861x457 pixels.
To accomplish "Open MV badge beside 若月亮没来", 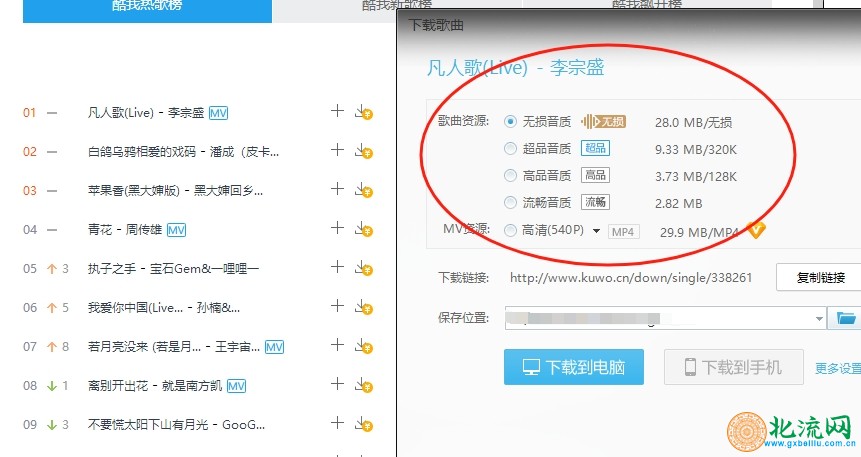I will coord(274,347).
